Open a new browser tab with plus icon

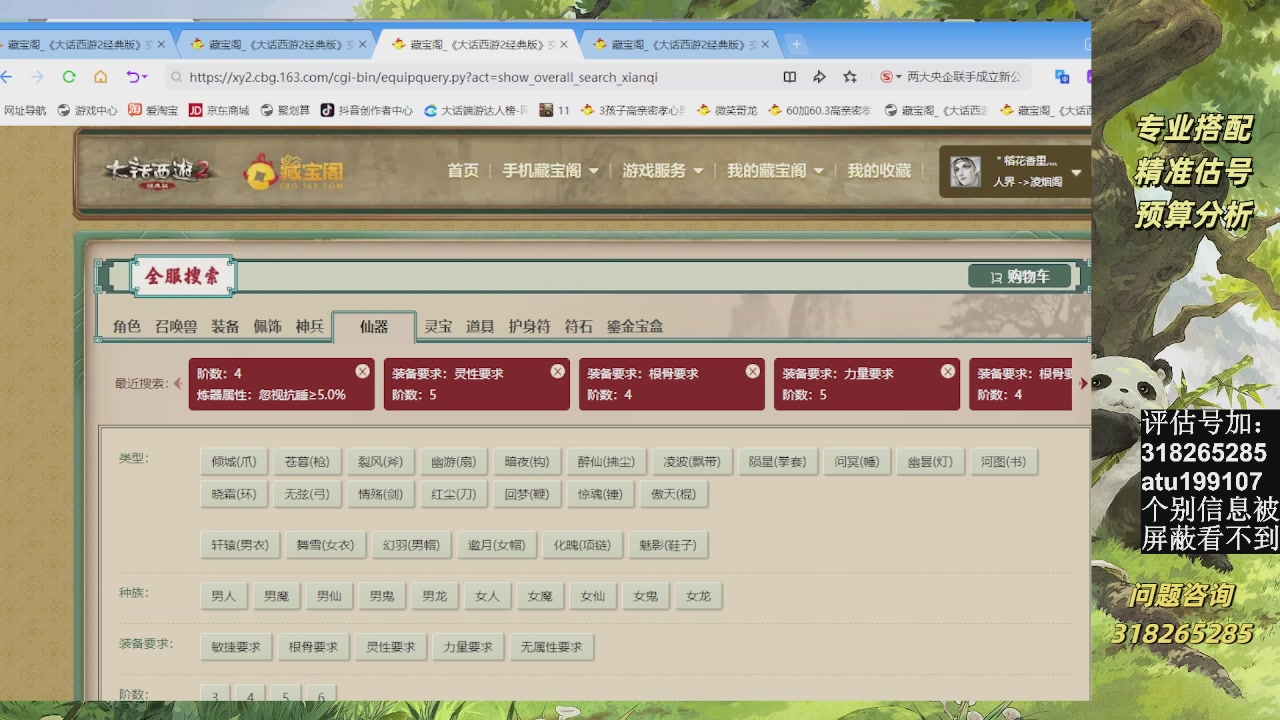(x=794, y=43)
